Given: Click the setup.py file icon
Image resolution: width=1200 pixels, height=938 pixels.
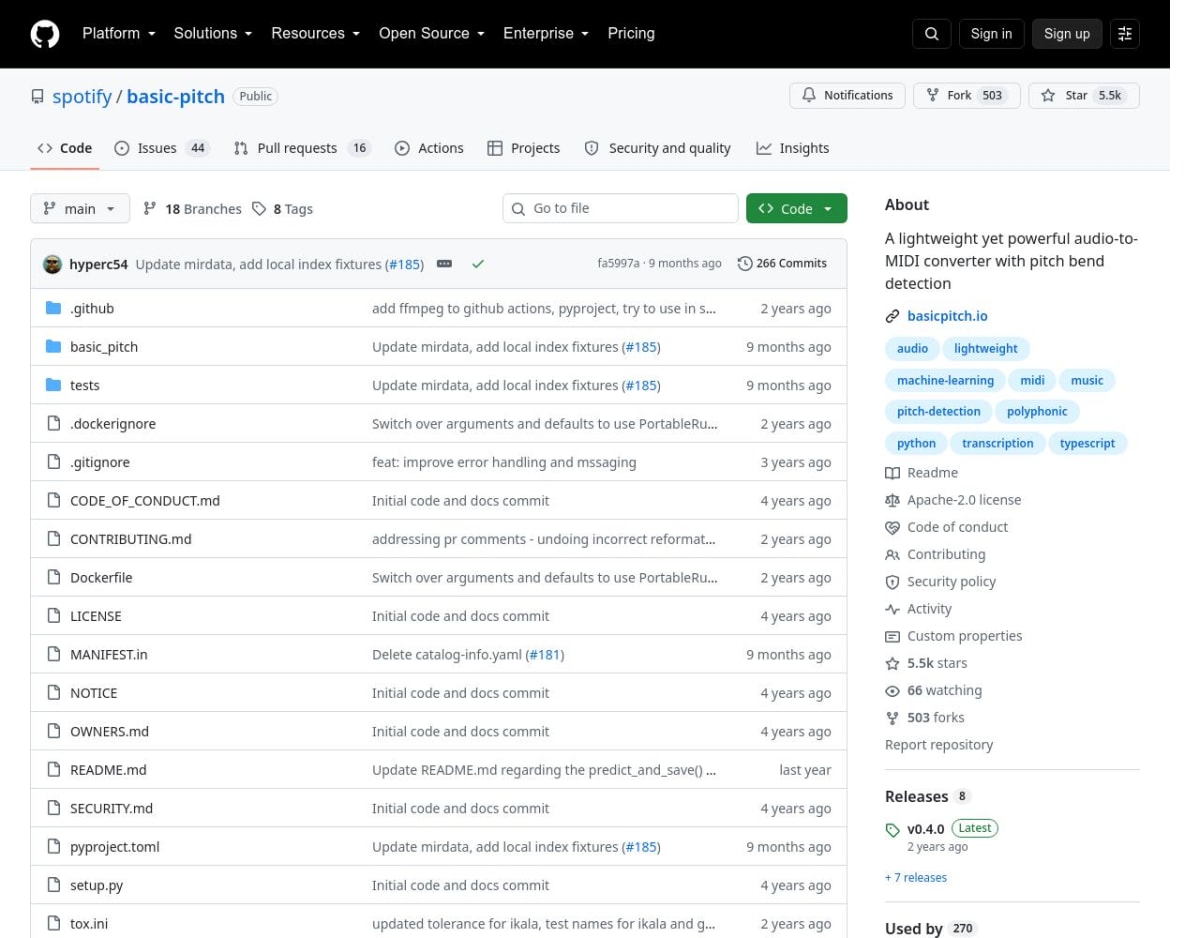Looking at the screenshot, I should click(54, 885).
